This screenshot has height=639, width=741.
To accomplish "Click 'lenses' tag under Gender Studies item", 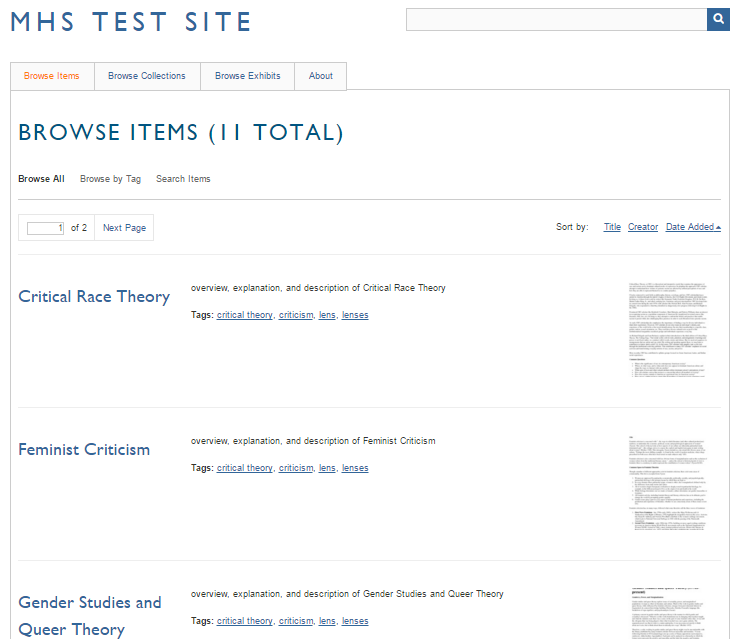I will (x=355, y=621).
